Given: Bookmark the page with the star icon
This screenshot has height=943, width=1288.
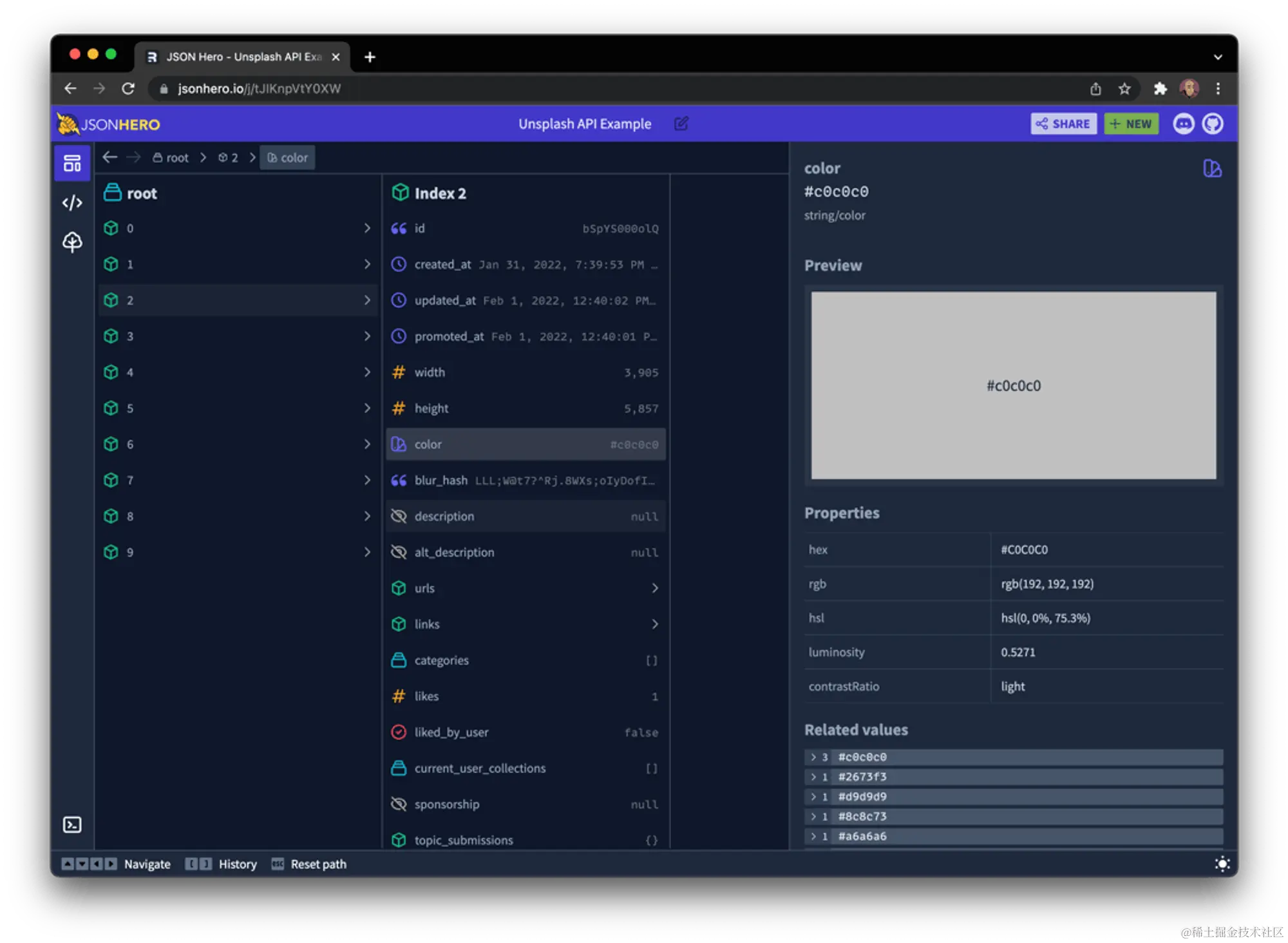Looking at the screenshot, I should point(1124,89).
